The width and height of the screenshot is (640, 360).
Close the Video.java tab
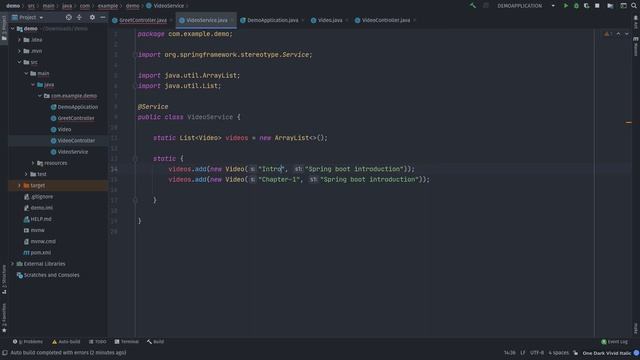click(x=347, y=20)
